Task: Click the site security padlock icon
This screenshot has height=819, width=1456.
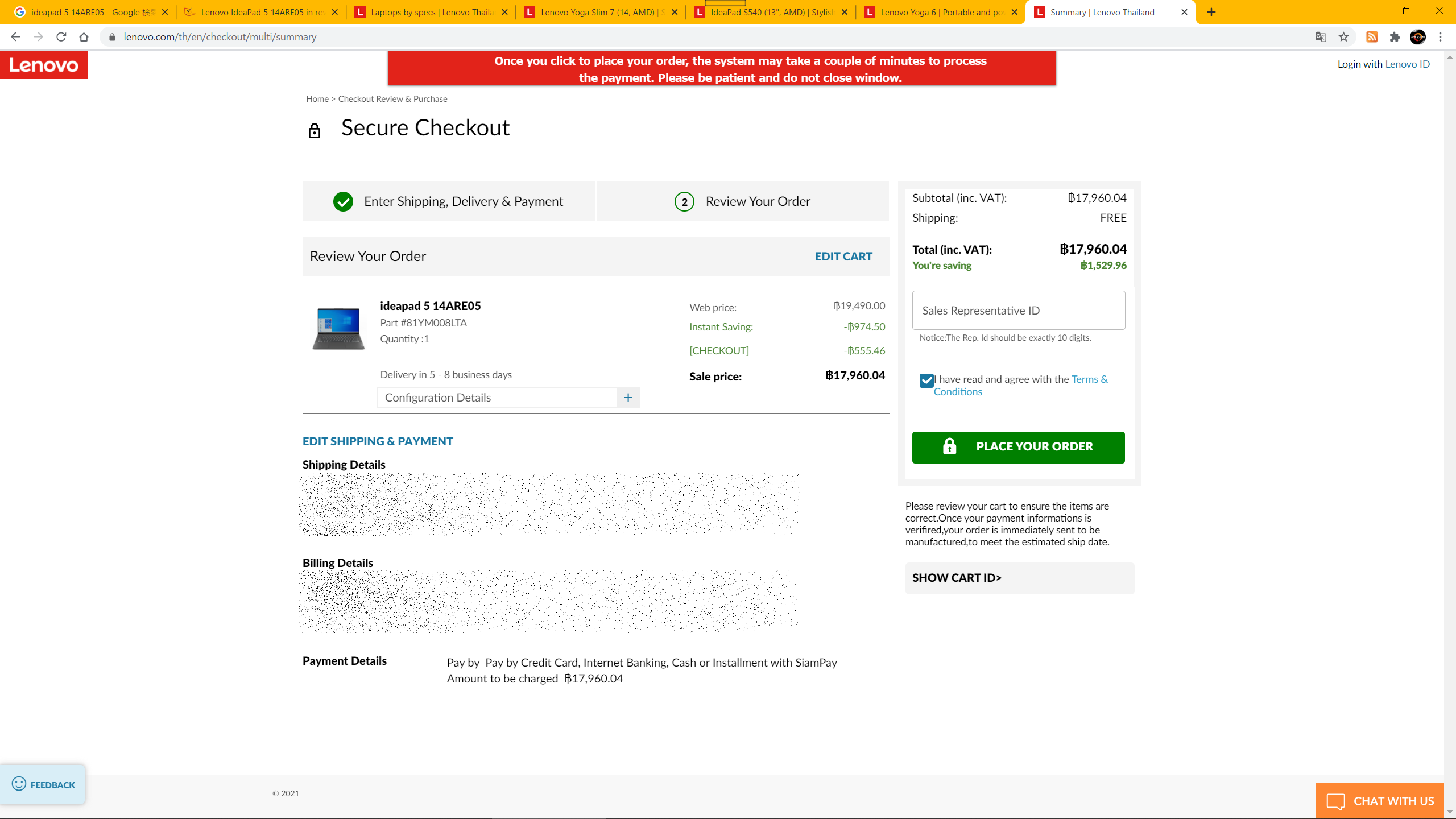Action: (x=112, y=37)
